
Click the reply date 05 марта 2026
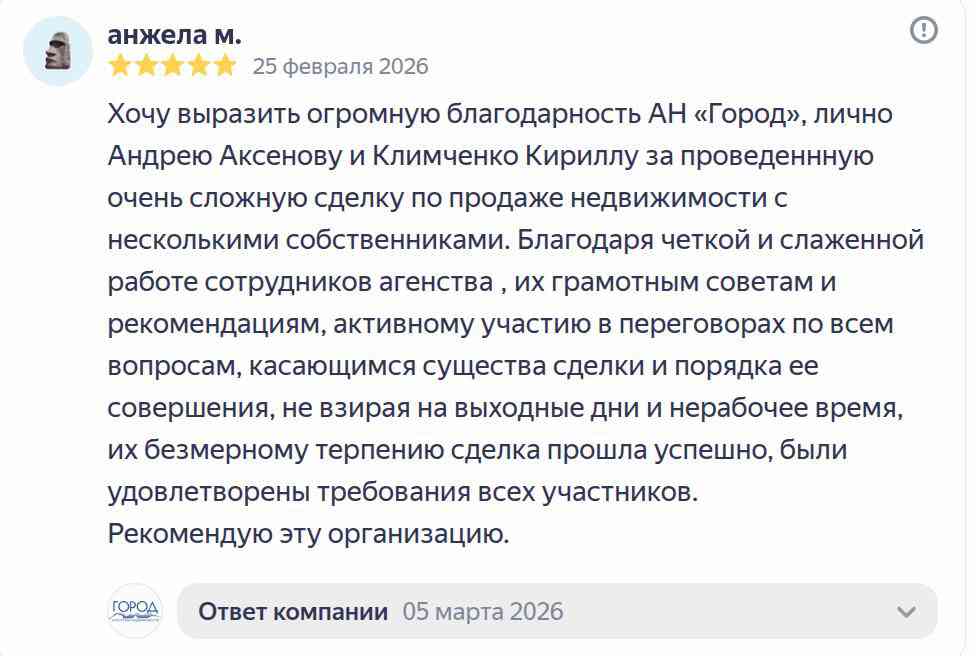(483, 610)
